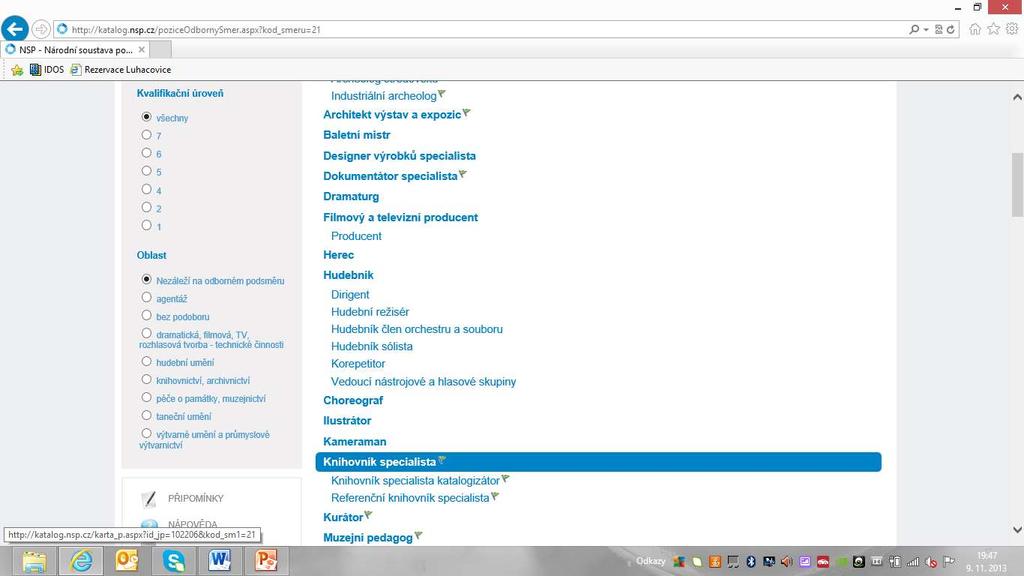
Task: Select qualification level 1 radio
Action: click(146, 225)
